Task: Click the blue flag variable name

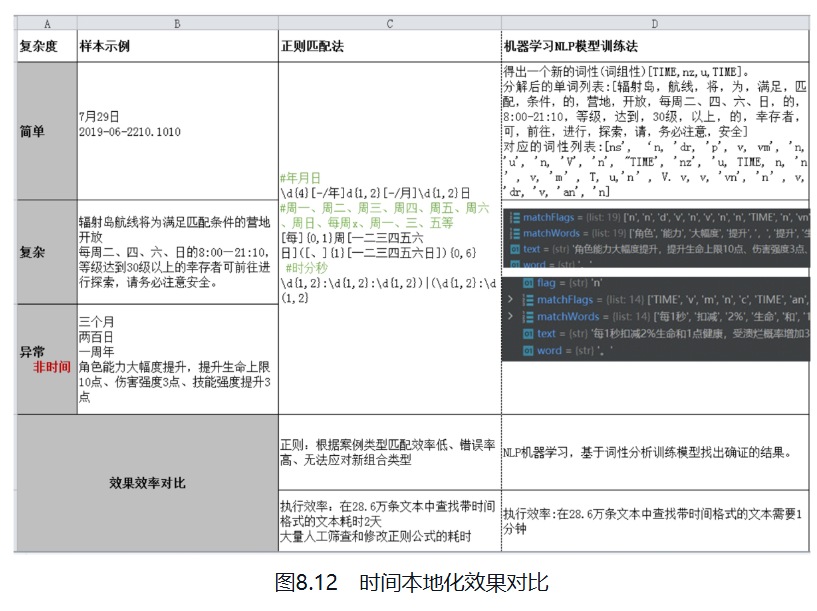Action: pos(547,282)
